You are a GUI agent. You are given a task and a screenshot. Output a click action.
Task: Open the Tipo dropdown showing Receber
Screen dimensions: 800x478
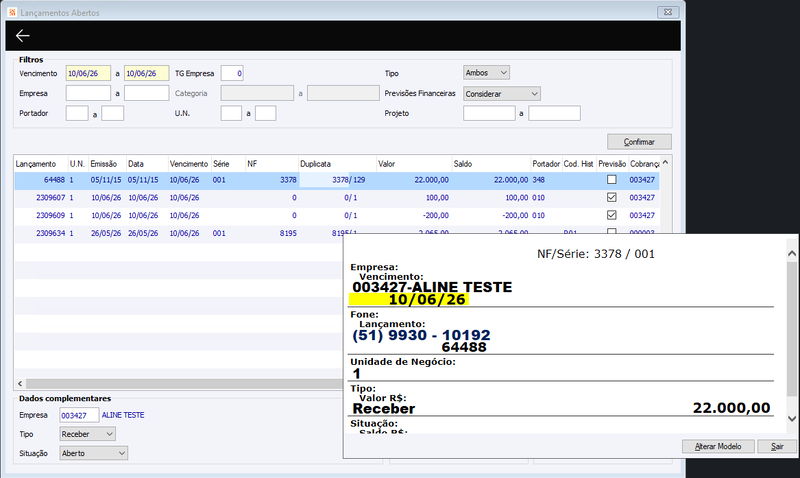pyautogui.click(x=87, y=434)
